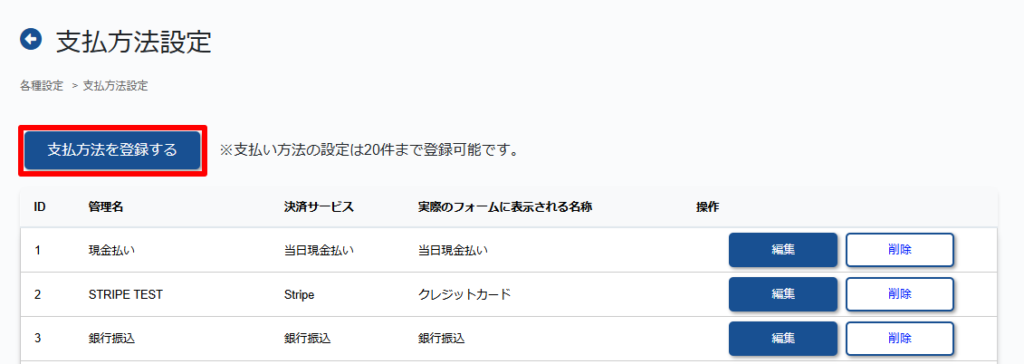The image size is (1024, 364).
Task: Click the 実際のフォームに表示される名称 column header
Action: tap(505, 207)
